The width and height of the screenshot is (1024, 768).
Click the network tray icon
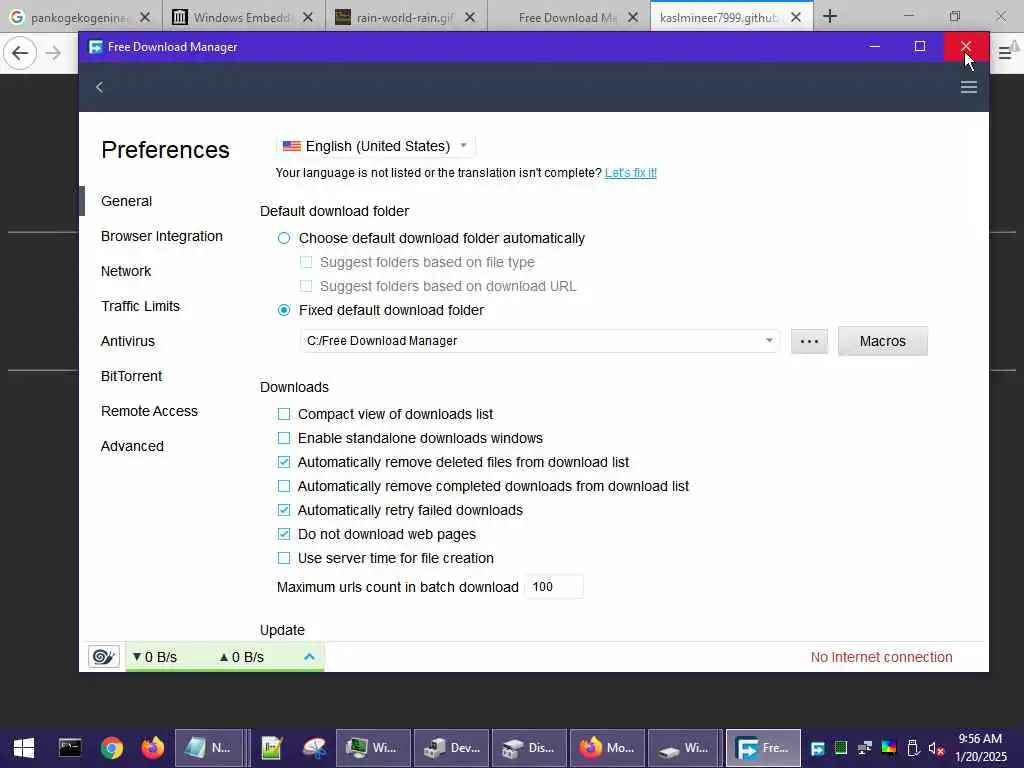[x=864, y=748]
